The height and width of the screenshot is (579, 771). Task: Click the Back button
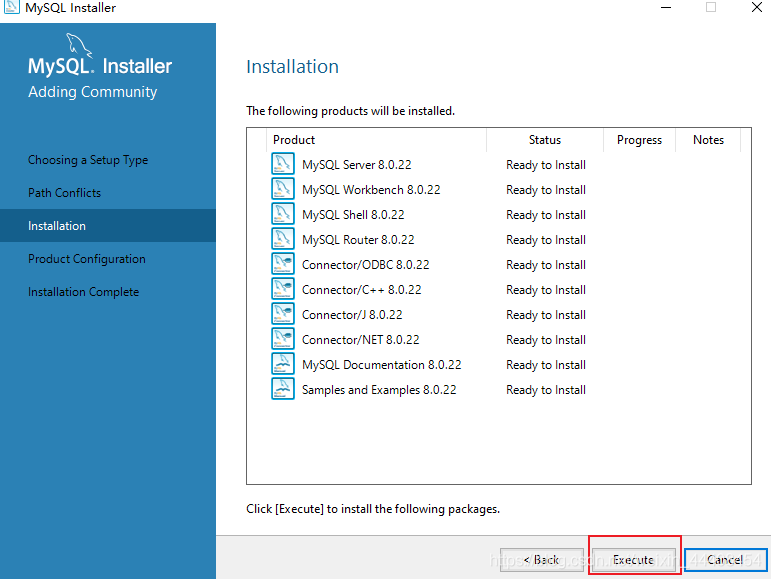click(541, 560)
